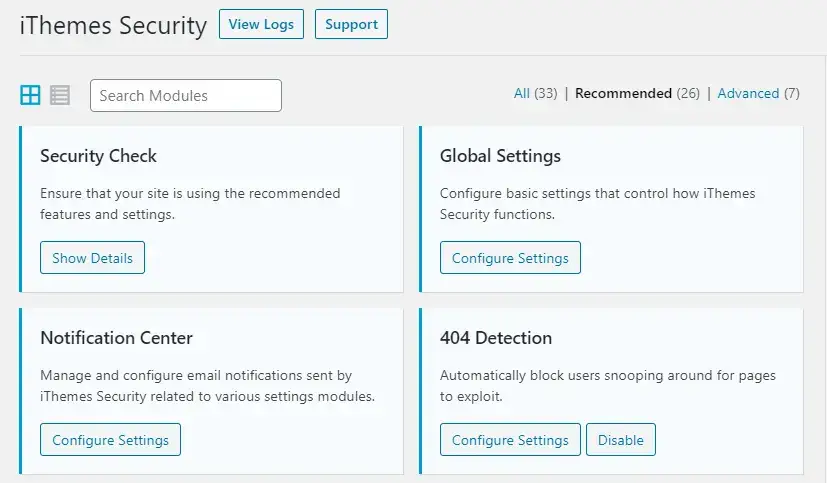The image size is (827, 483).
Task: Configure Settings for Global Settings
Action: click(x=510, y=258)
